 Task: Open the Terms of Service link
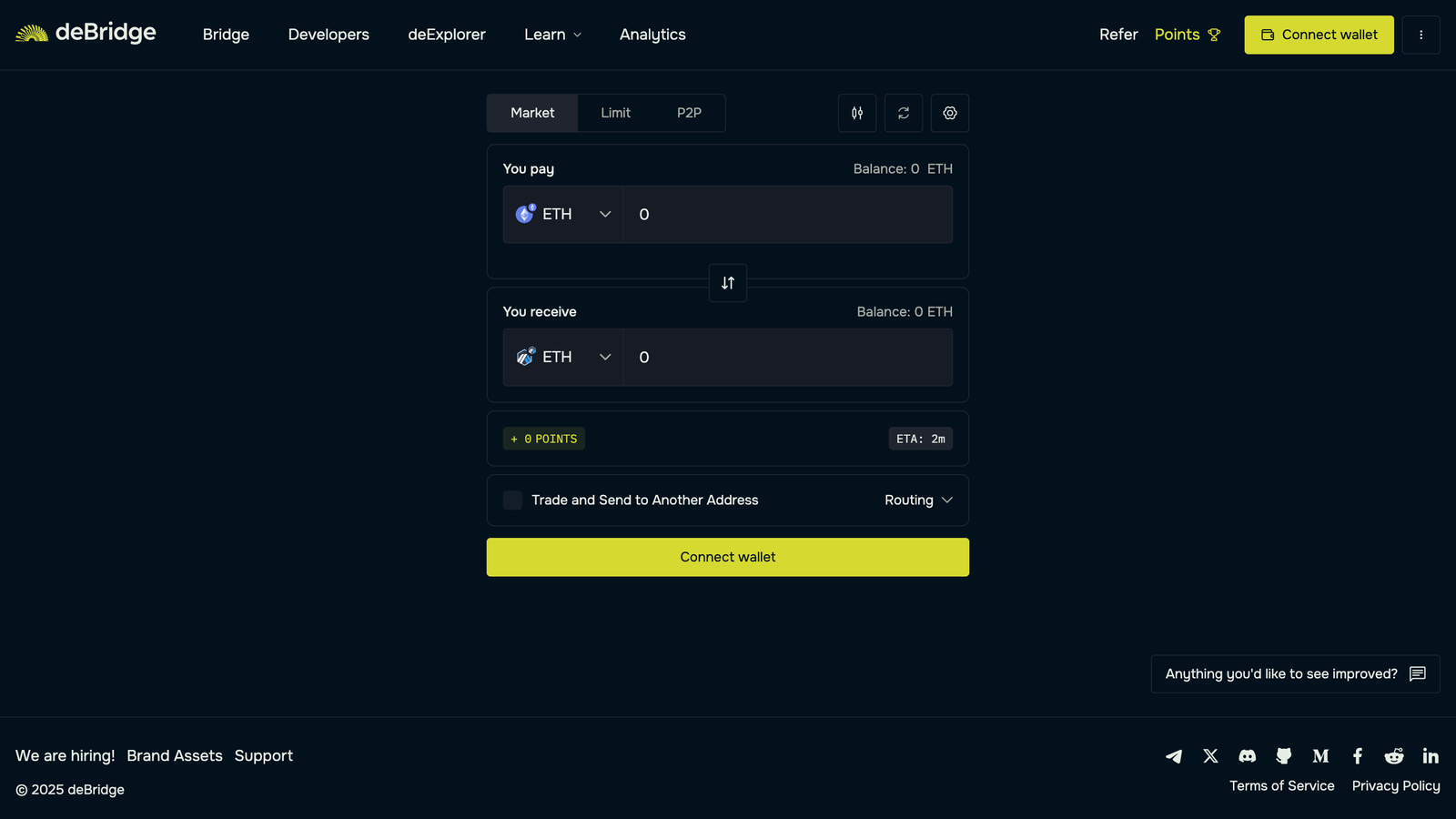[1281, 785]
